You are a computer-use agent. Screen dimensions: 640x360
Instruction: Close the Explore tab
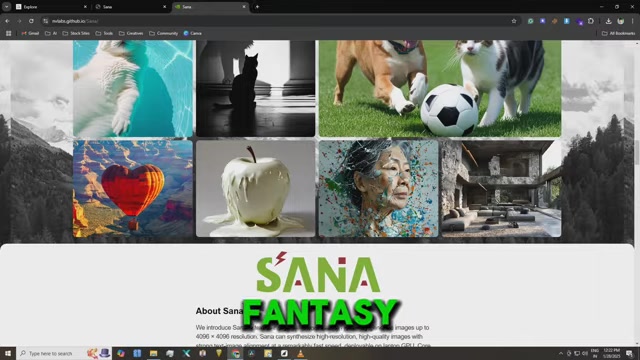[x=85, y=7]
